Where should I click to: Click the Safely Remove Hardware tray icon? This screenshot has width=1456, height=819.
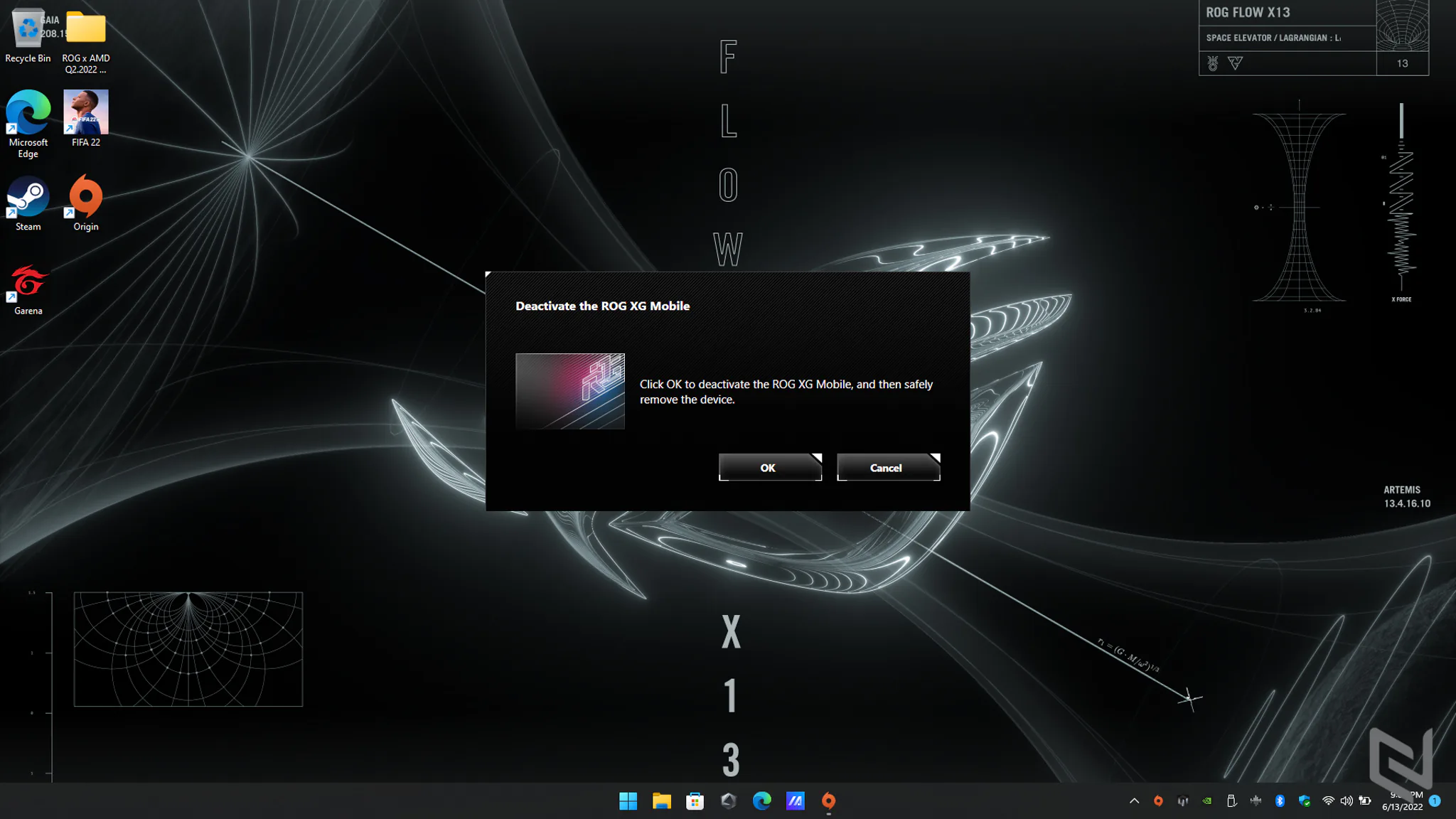pos(1231,801)
